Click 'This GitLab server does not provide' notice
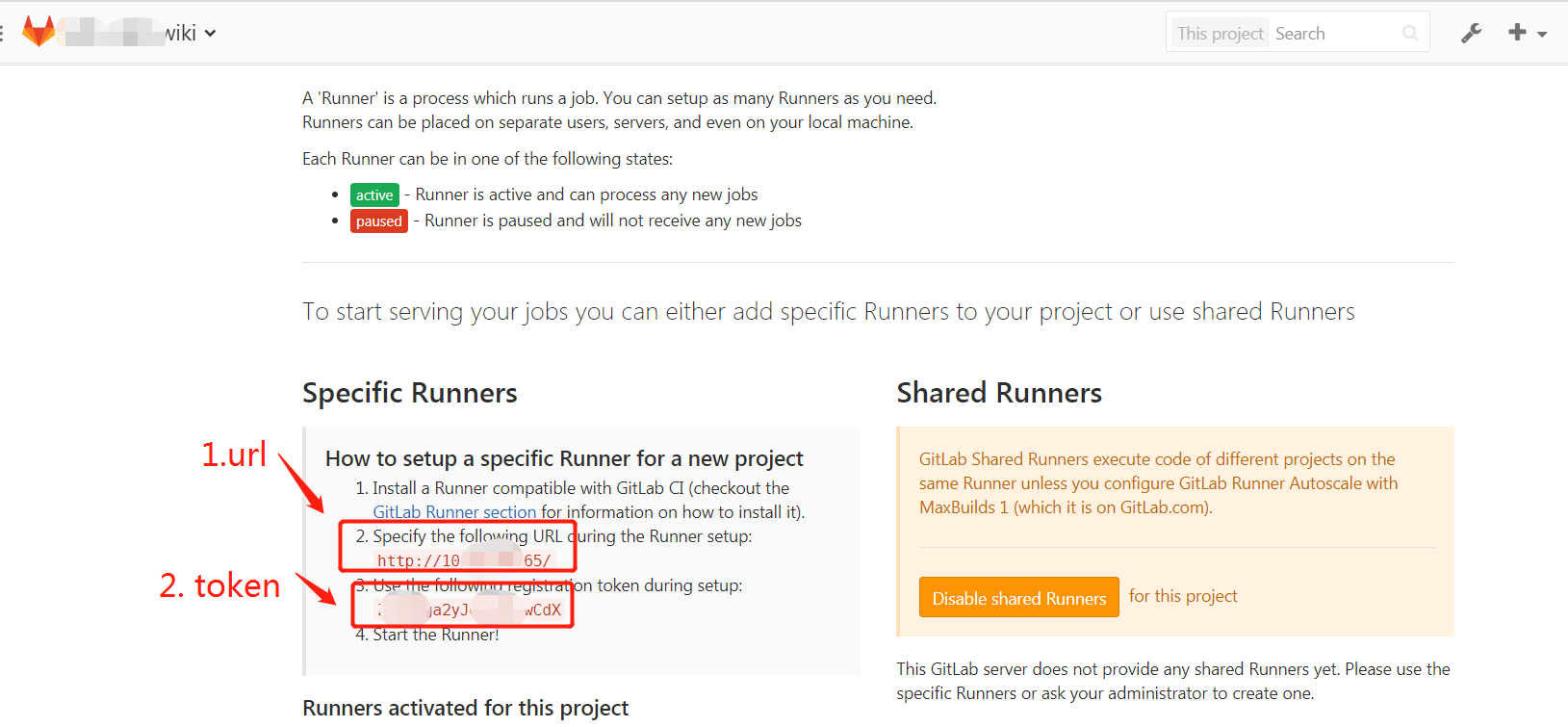This screenshot has width=1568, height=727. point(1173,681)
